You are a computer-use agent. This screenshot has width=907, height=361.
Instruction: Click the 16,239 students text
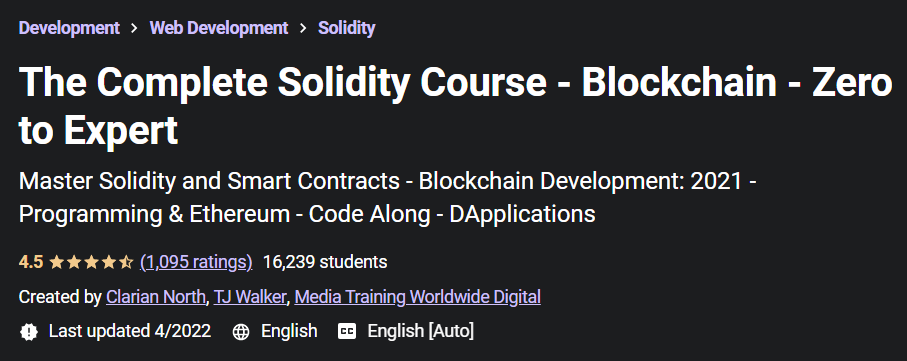click(x=325, y=262)
